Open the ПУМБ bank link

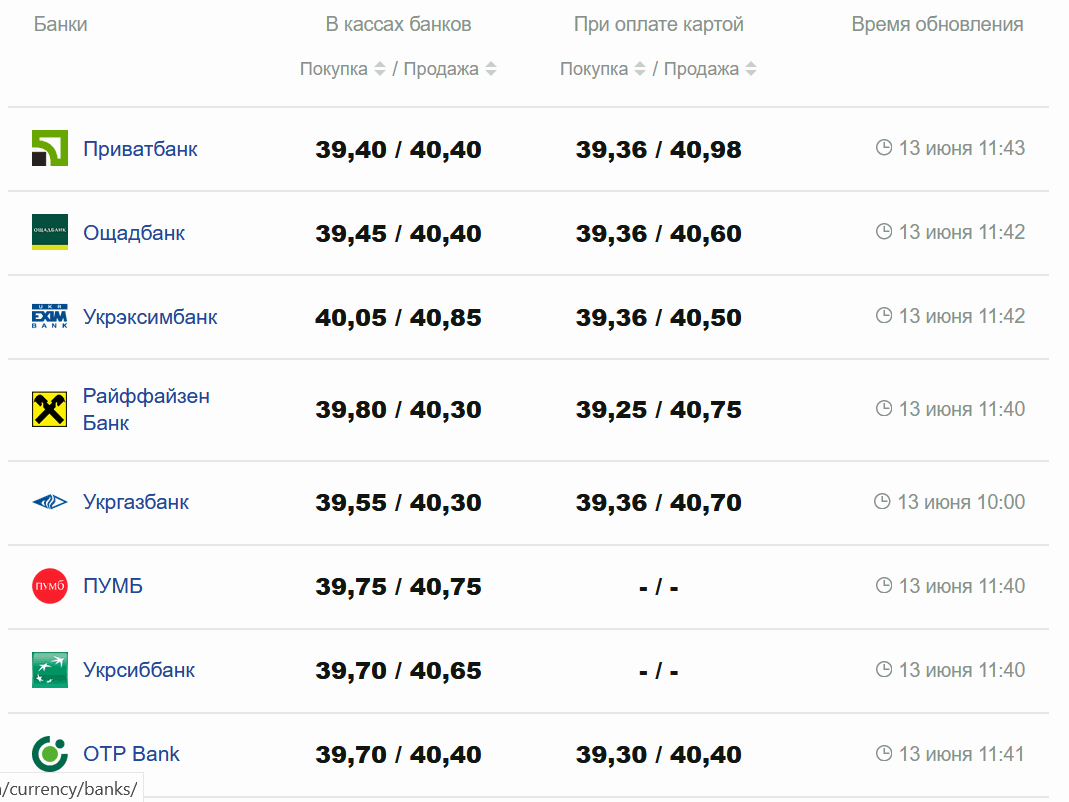click(x=113, y=586)
